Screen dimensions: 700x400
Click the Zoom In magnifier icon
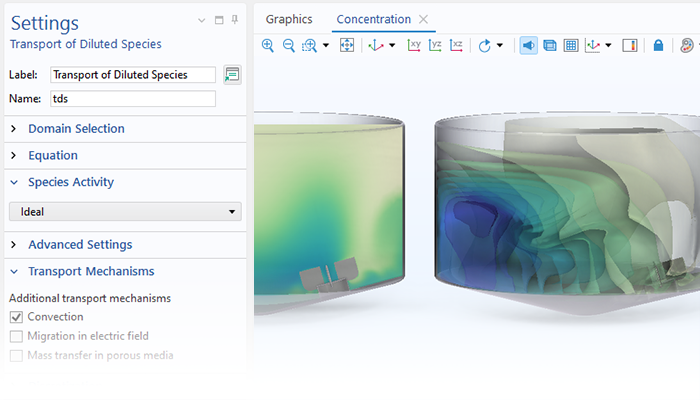point(267,45)
